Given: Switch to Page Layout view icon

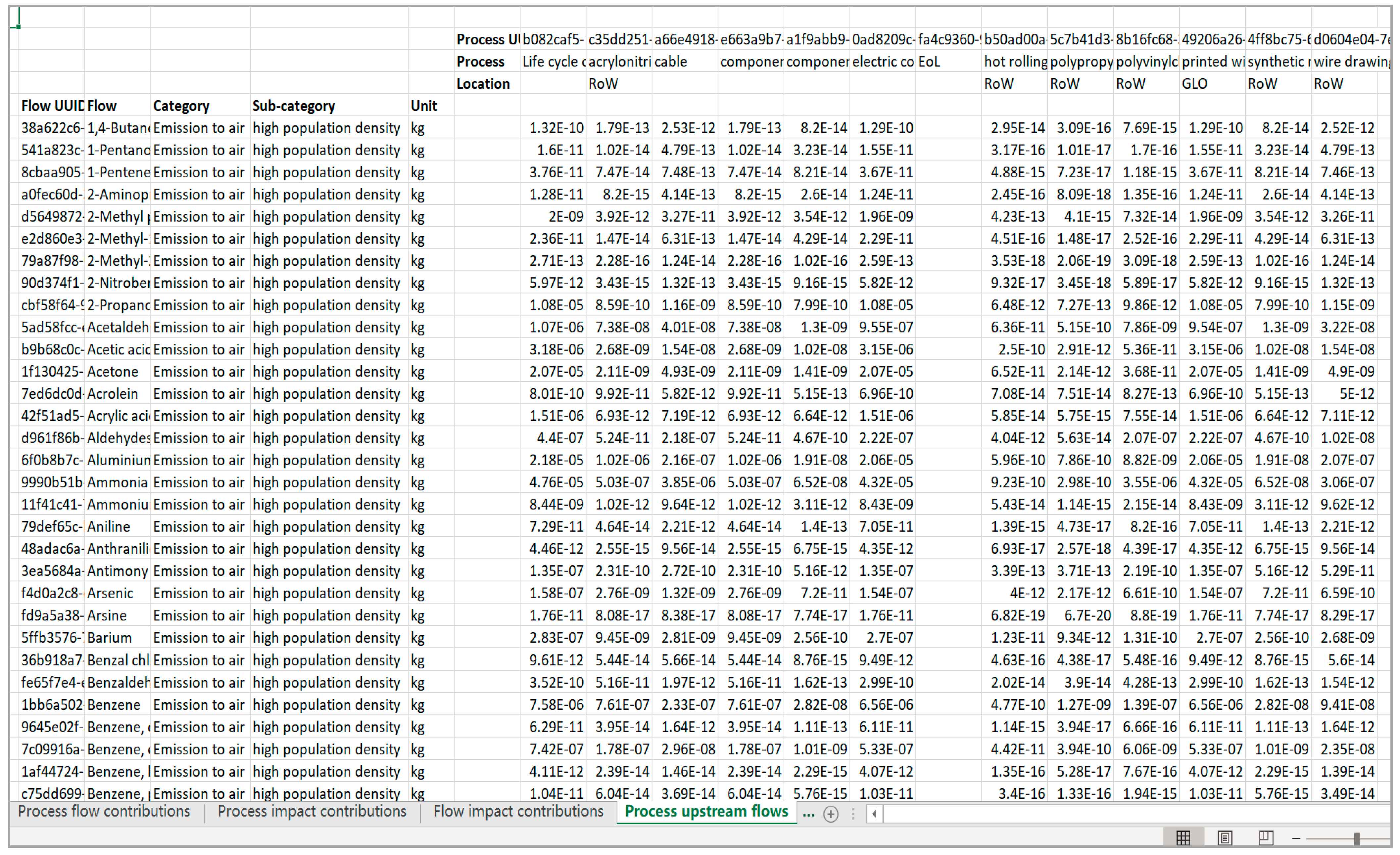Looking at the screenshot, I should point(1225,838).
